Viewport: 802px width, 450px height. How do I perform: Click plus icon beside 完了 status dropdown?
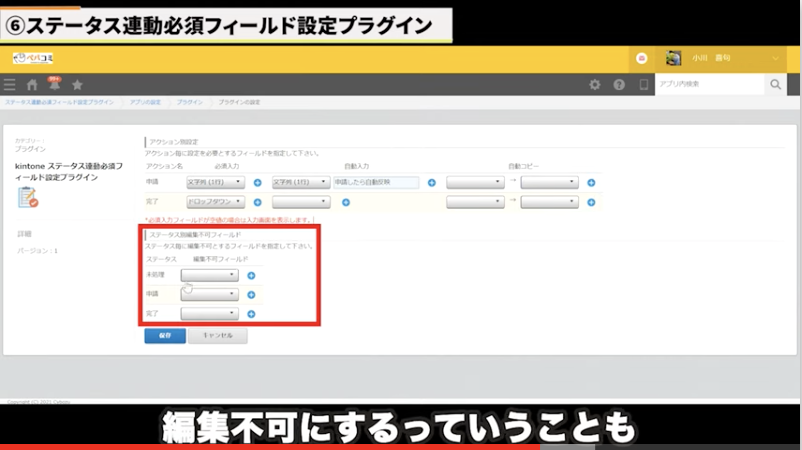tap(251, 314)
